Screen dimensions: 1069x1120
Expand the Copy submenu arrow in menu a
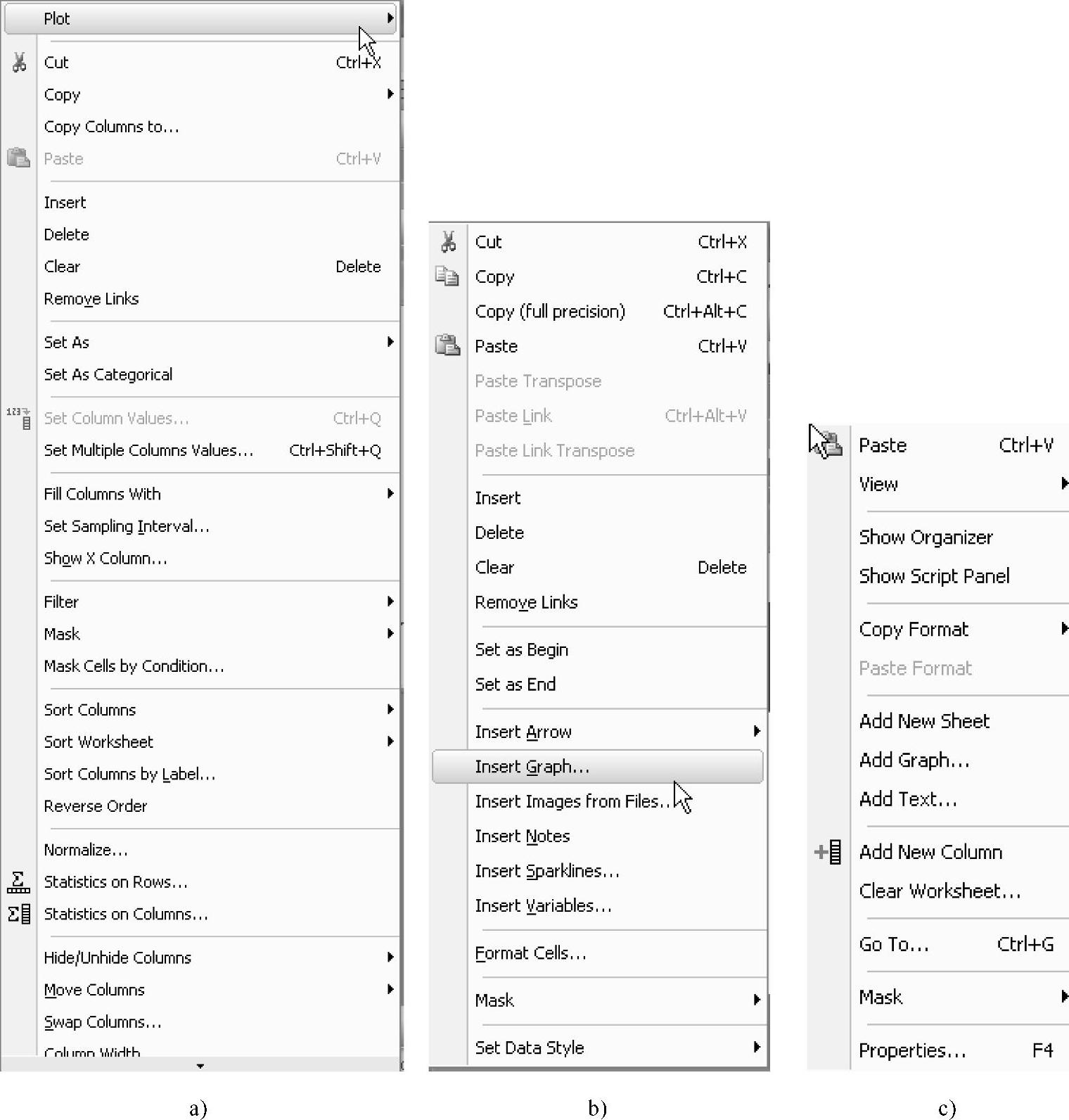(390, 94)
